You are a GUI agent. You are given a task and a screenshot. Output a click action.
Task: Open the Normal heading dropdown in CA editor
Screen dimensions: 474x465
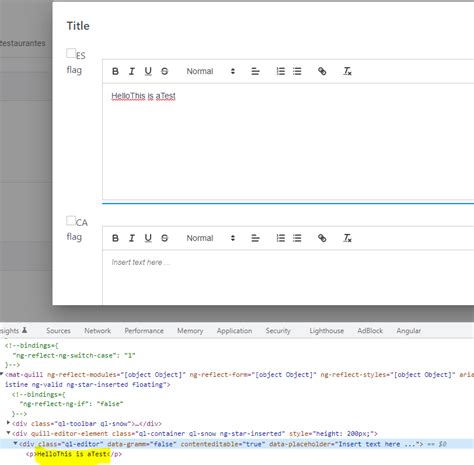click(x=211, y=238)
